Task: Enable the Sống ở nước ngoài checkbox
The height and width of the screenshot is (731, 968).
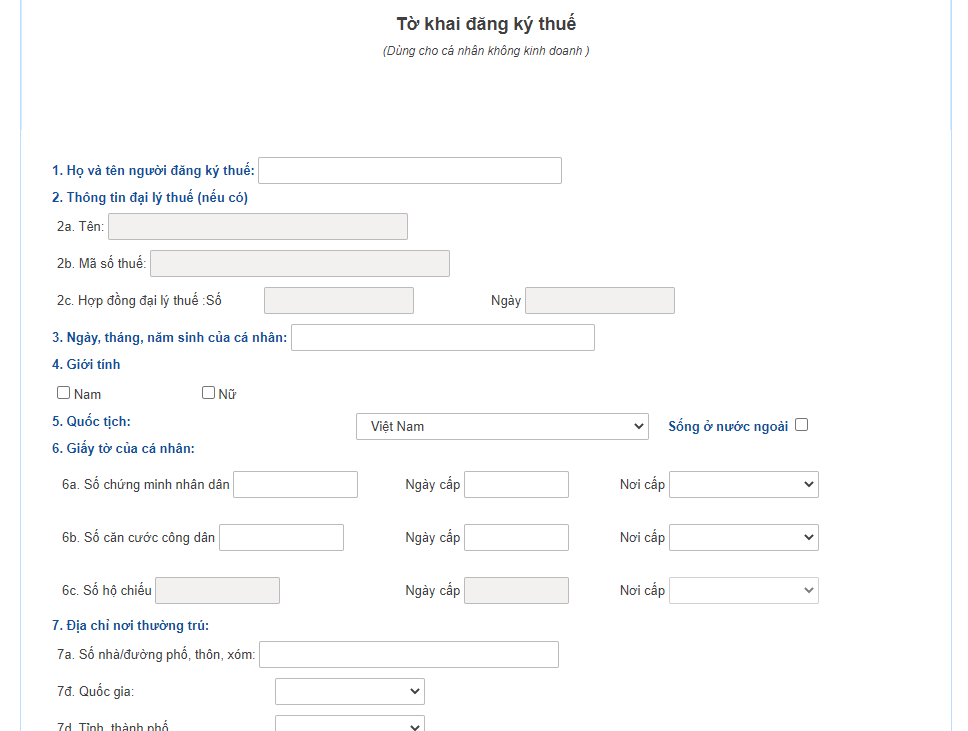Action: pos(801,425)
